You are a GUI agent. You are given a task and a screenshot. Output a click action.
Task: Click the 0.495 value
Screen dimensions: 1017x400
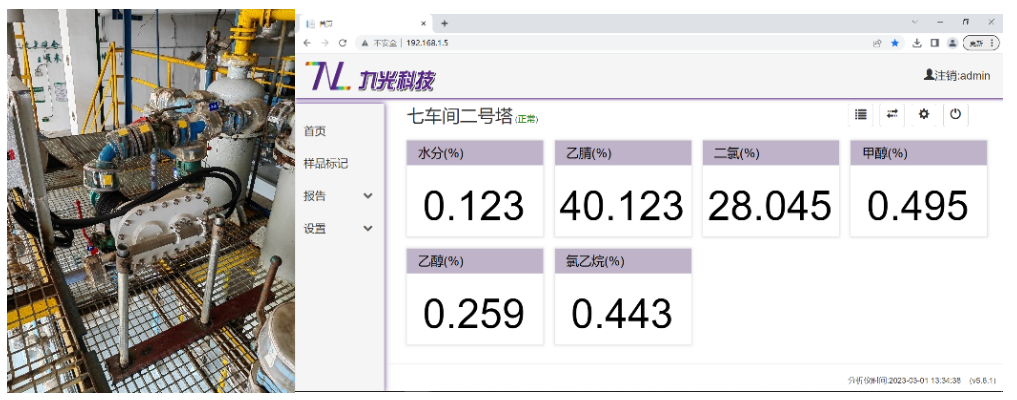(918, 206)
